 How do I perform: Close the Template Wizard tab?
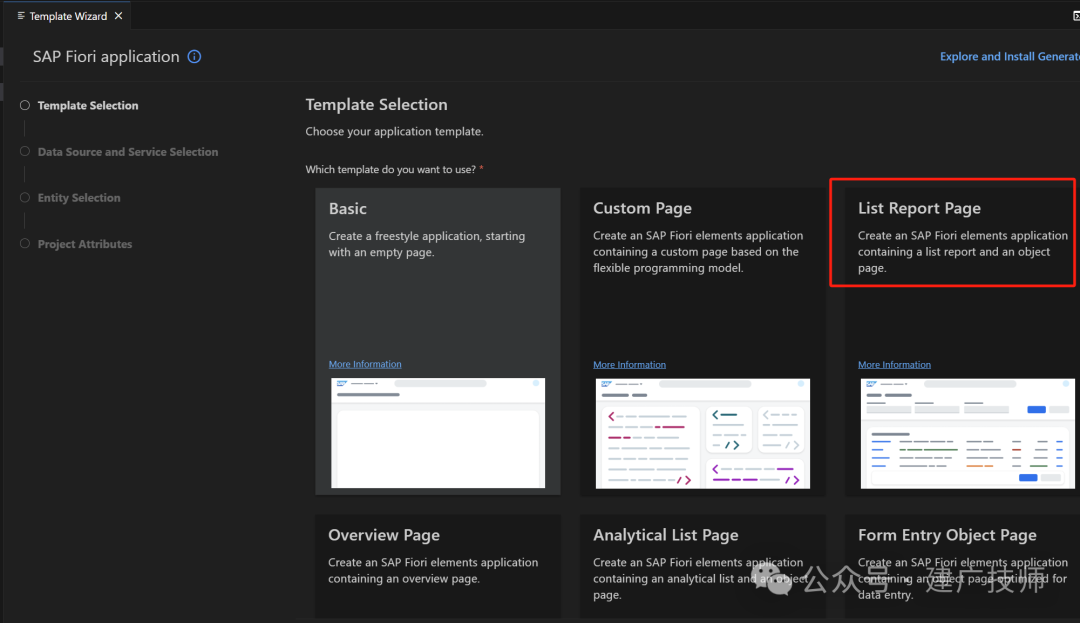click(118, 16)
